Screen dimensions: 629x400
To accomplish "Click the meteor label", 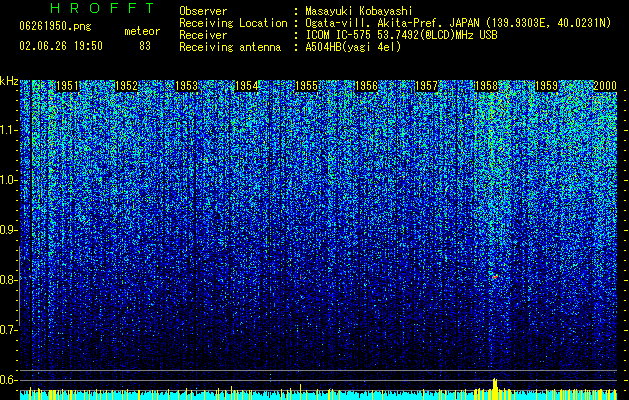I will [x=142, y=31].
